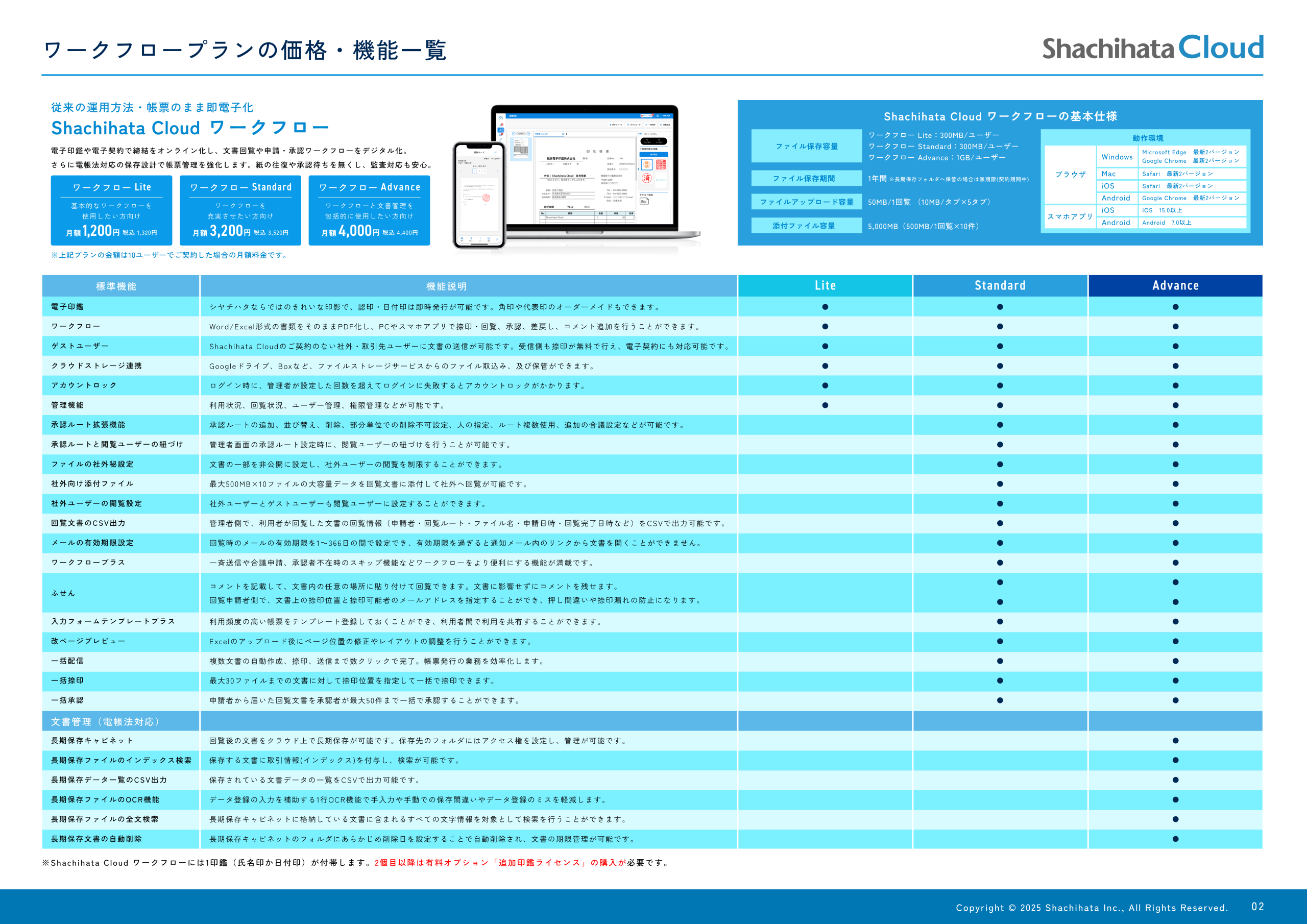Image resolution: width=1307 pixels, height=924 pixels.
Task: Click the ファイル保存容量 label box
Action: 806,147
